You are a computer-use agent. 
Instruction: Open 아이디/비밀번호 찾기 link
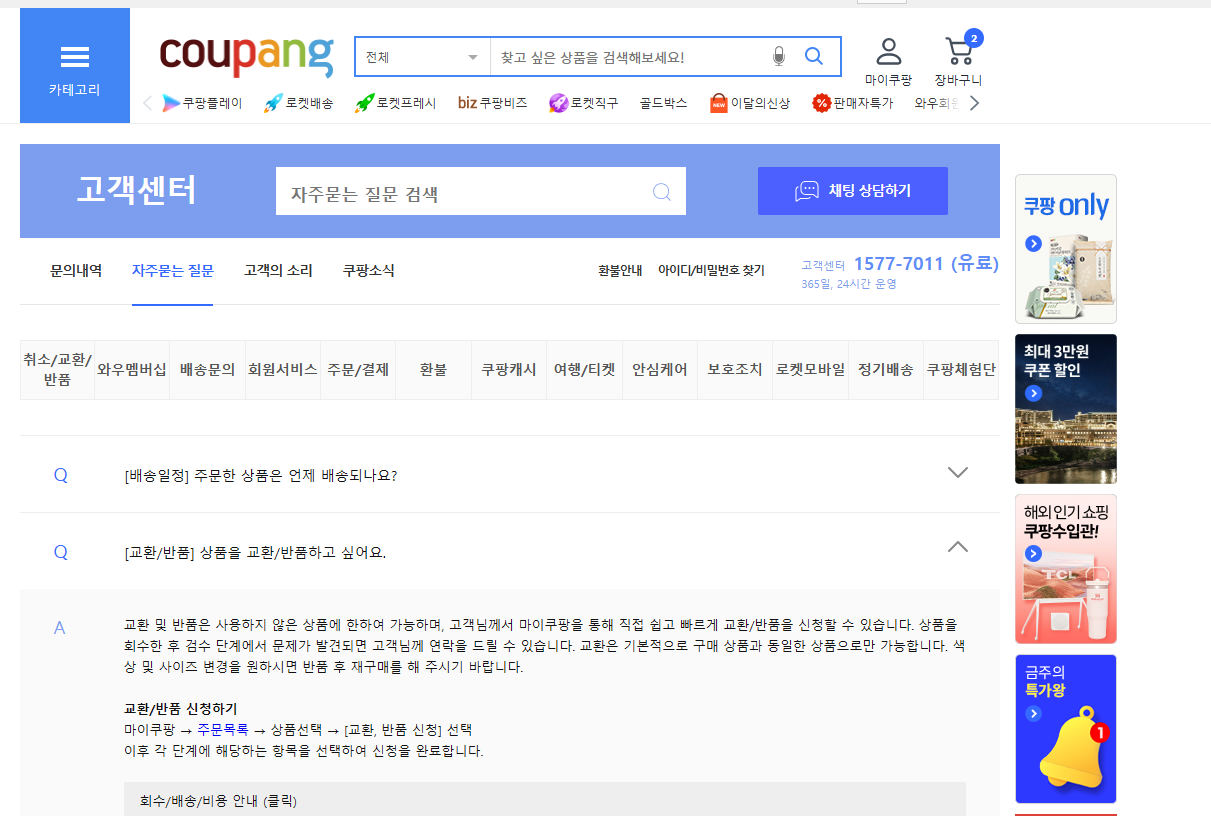point(711,271)
